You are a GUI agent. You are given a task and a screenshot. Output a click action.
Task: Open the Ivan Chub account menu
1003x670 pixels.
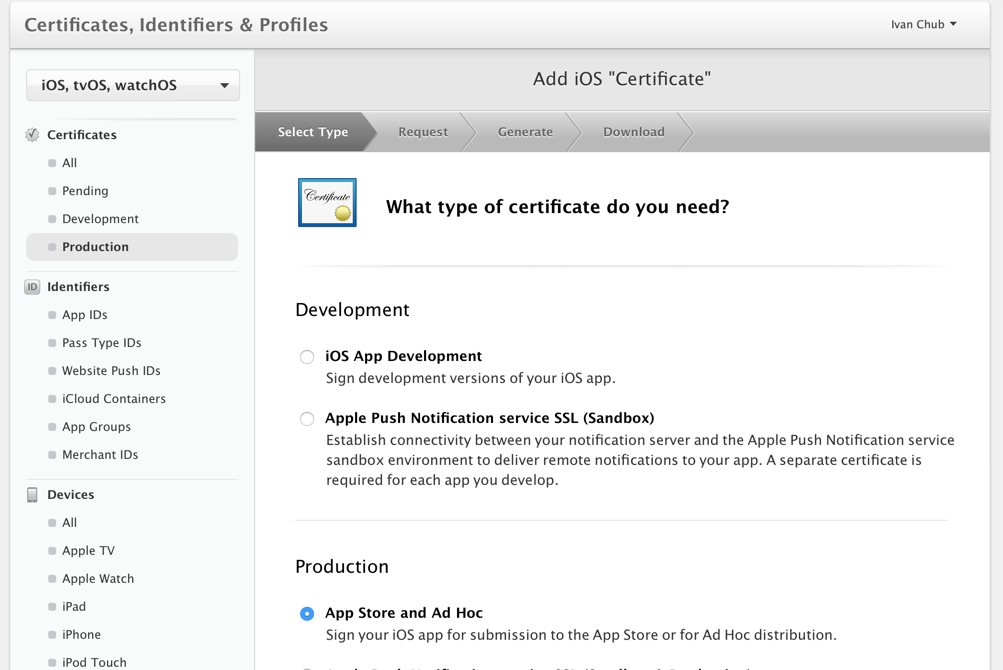[923, 24]
